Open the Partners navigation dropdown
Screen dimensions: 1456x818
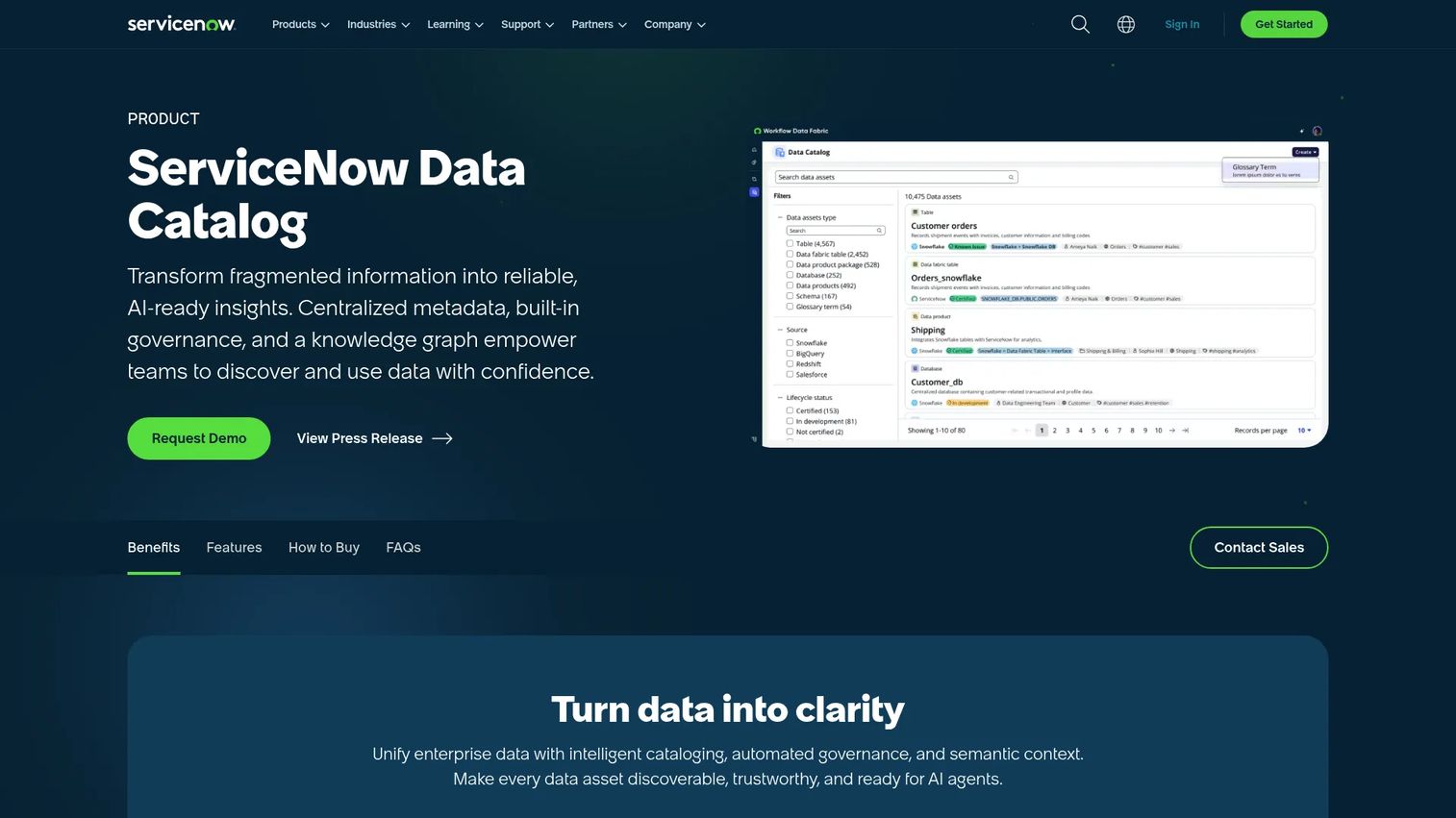click(599, 24)
